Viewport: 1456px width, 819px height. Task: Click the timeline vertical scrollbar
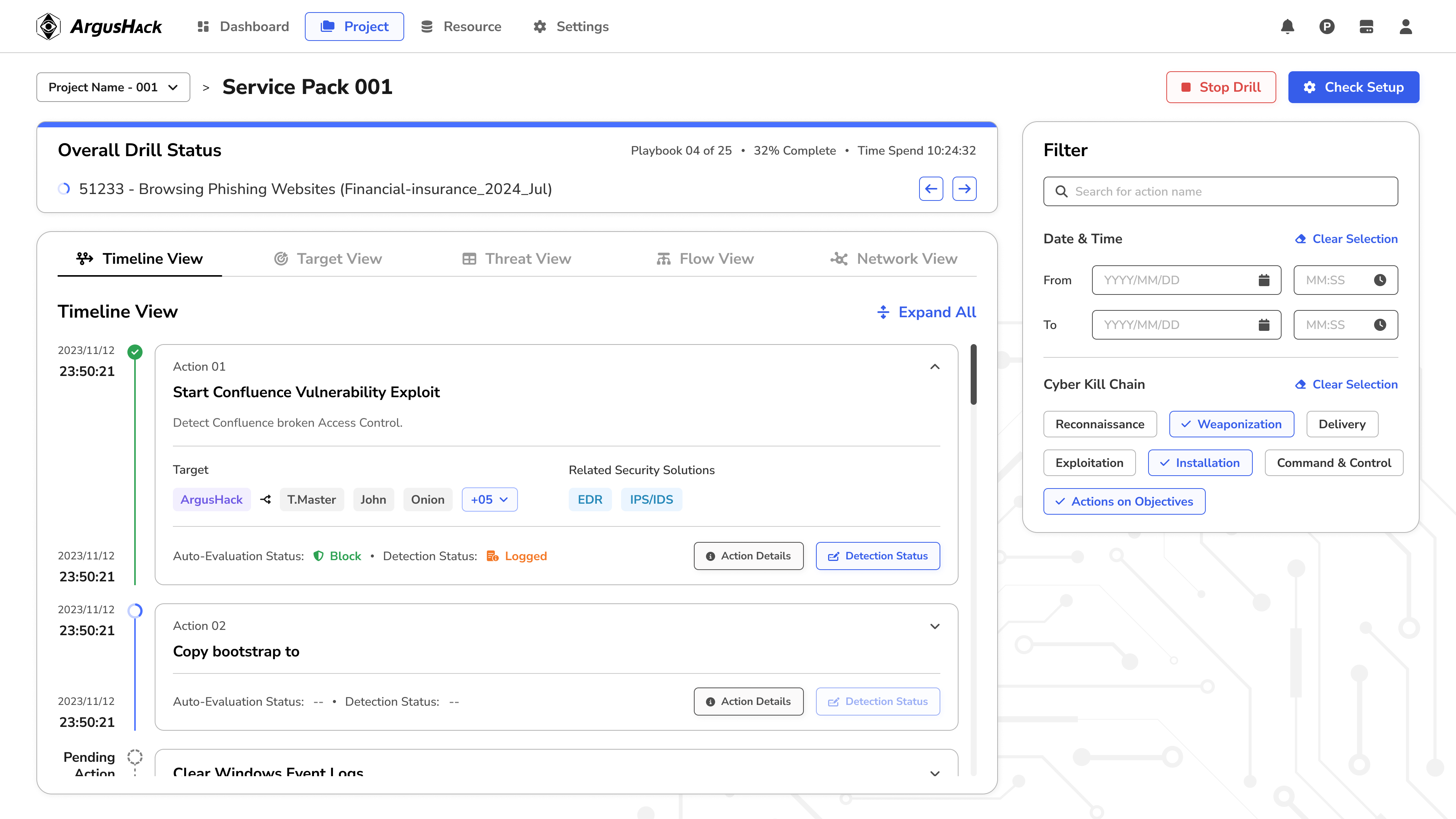973,374
